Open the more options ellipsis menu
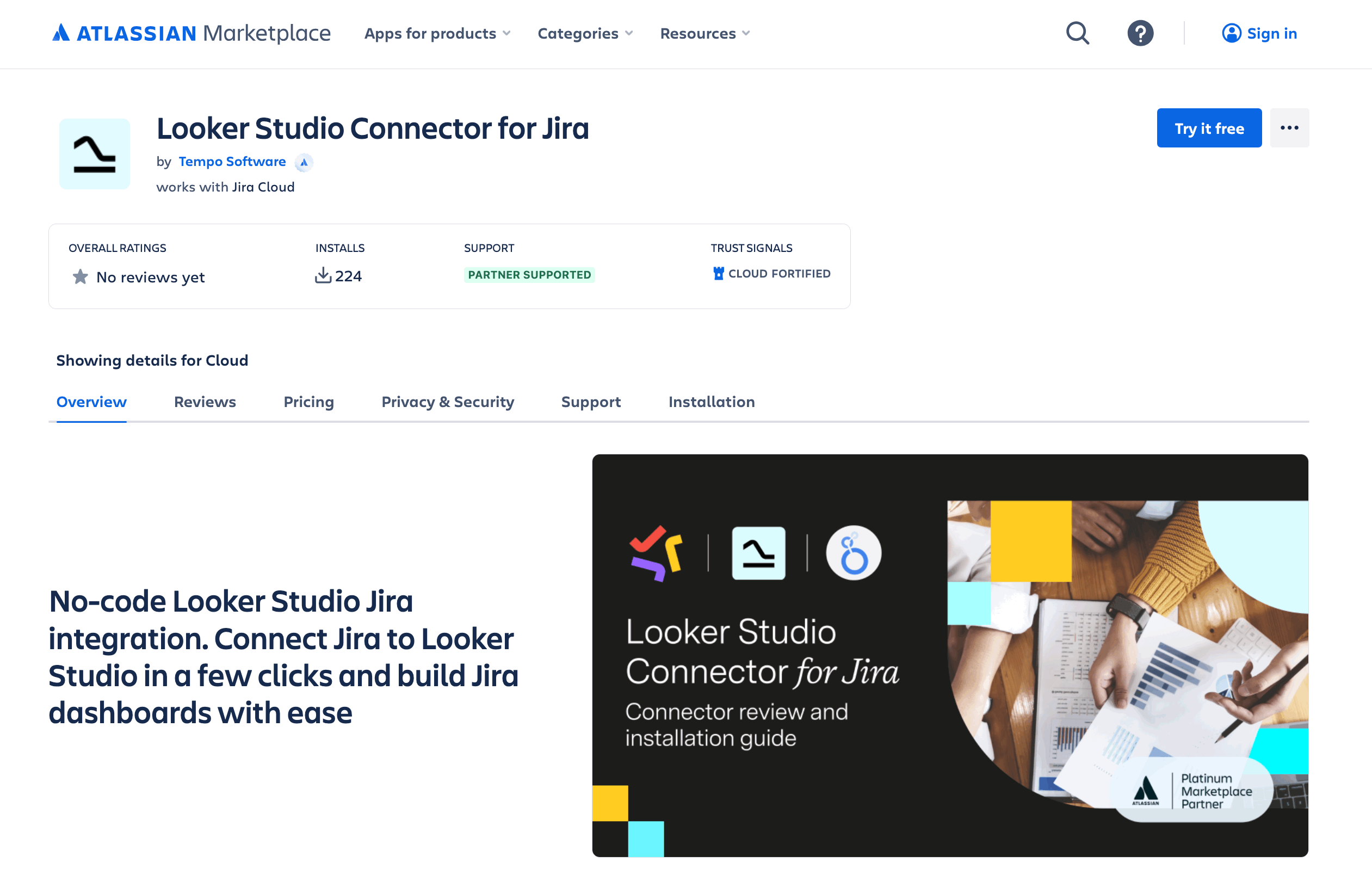 (1289, 128)
